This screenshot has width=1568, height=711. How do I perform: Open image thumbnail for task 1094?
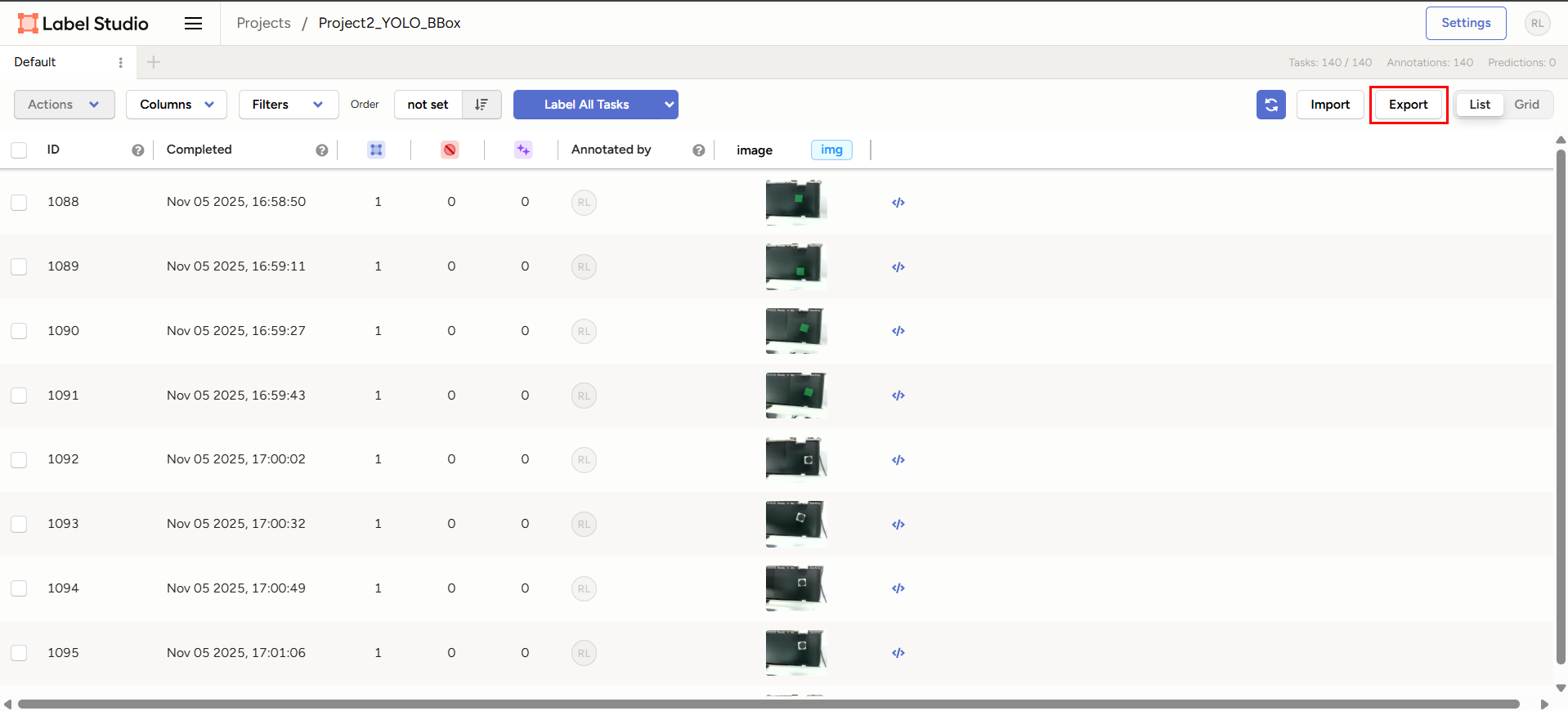pyautogui.click(x=796, y=588)
